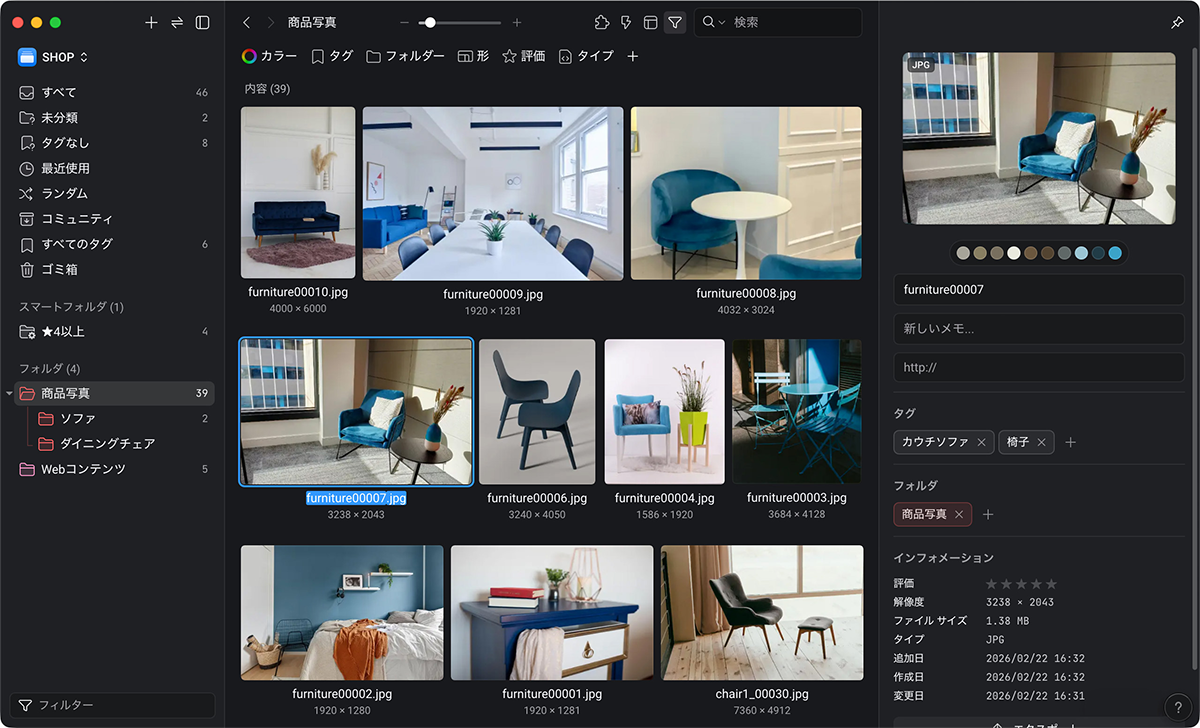Open the plugins panel via puzzle icon
1200x728 pixels.
click(x=602, y=22)
